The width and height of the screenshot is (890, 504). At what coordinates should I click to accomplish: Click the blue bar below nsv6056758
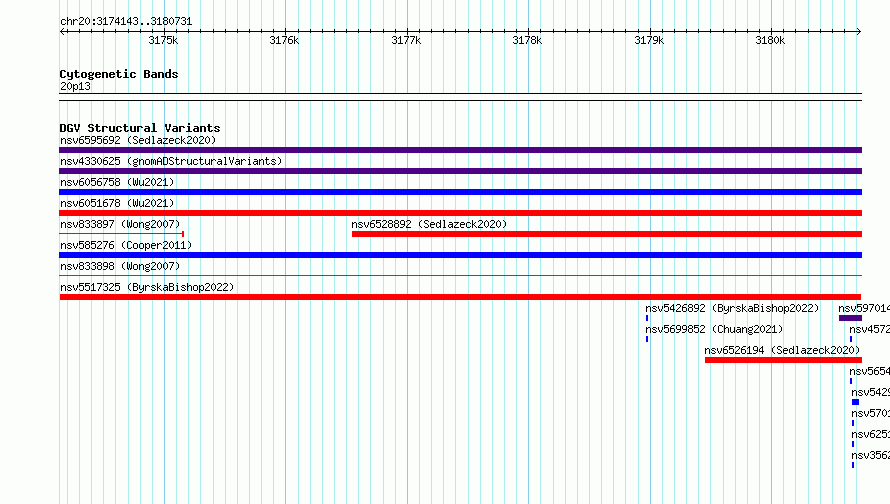(x=460, y=192)
